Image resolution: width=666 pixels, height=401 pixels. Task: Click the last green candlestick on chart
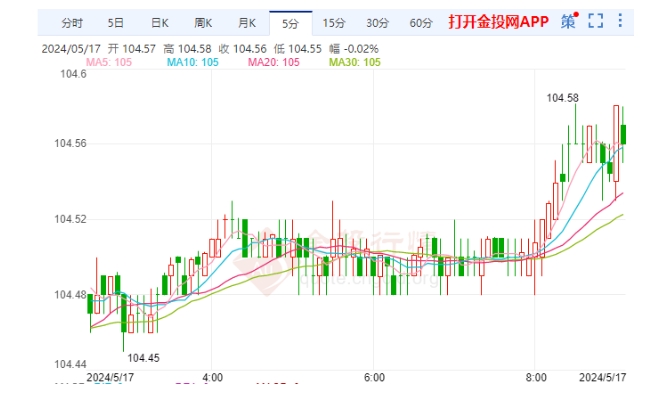pyautogui.click(x=623, y=135)
